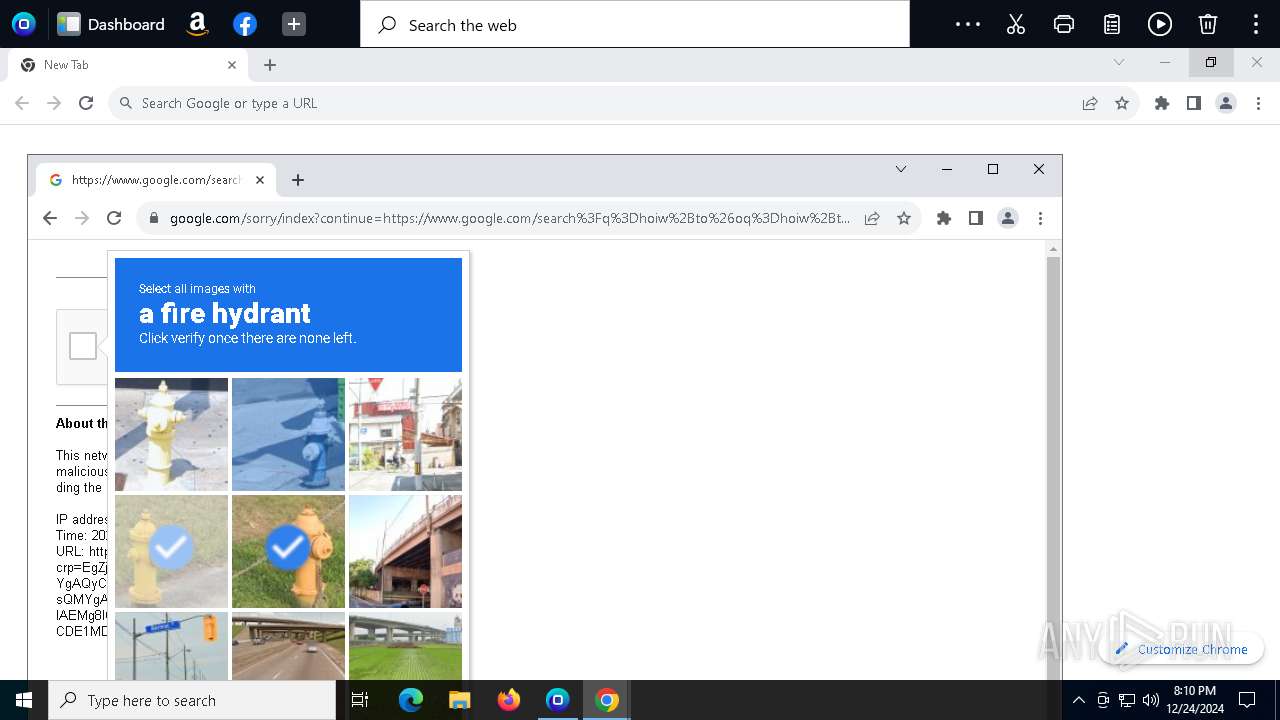Deselect the faded yellow hydrant tile
Screen dimensions: 1280x720
(x=171, y=551)
